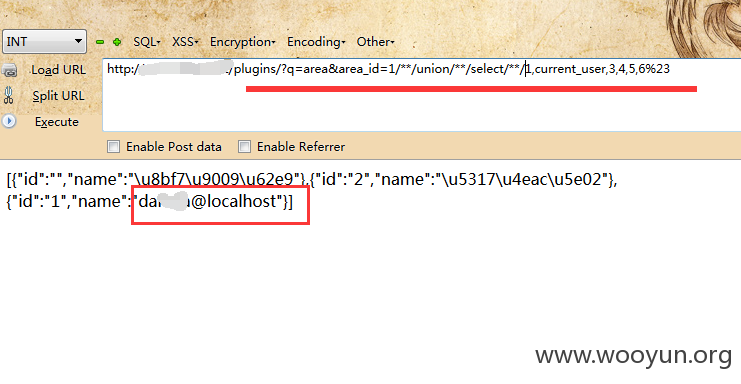This screenshot has width=741, height=384.
Task: Click the green minus icon
Action: 100,42
